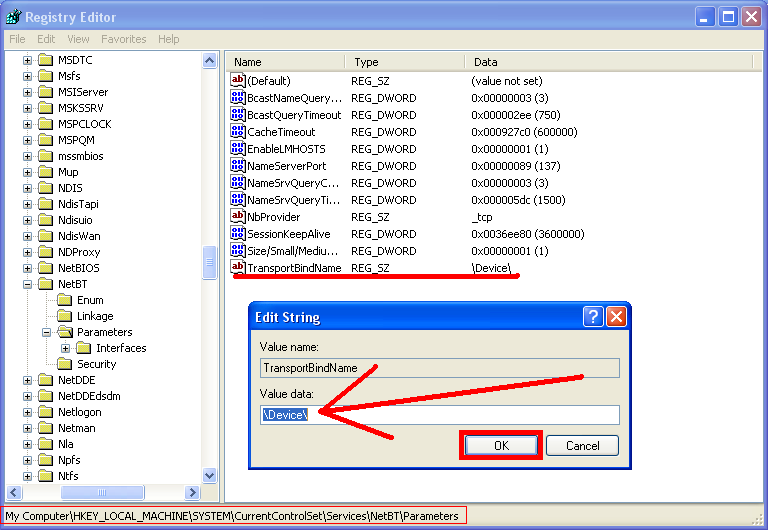This screenshot has width=768, height=530.
Task: Click the string icon beside (Default)
Action: point(238,80)
